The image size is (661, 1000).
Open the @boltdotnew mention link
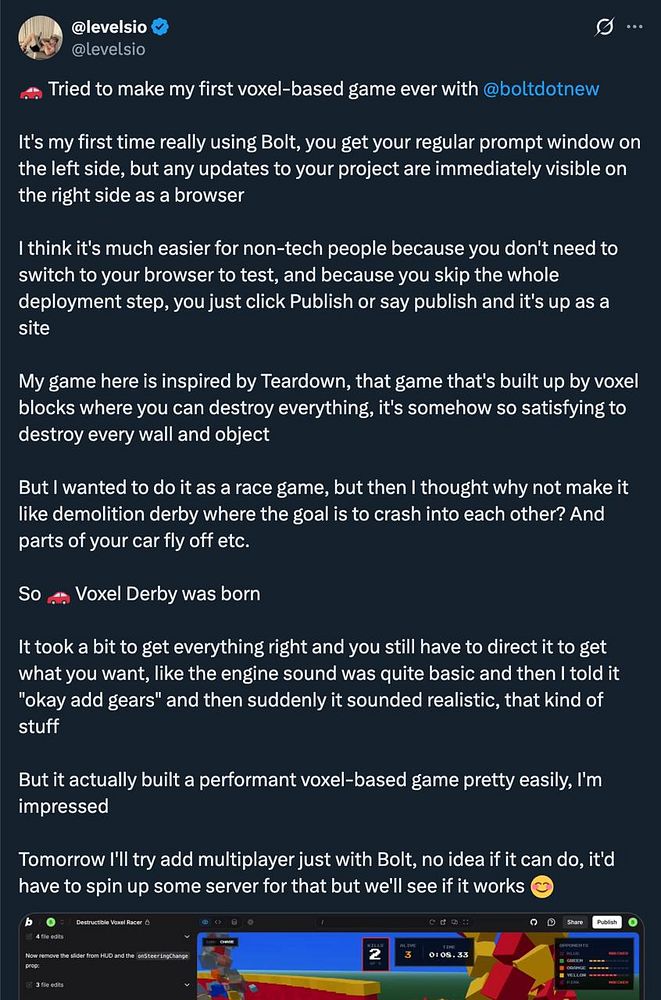coord(541,89)
